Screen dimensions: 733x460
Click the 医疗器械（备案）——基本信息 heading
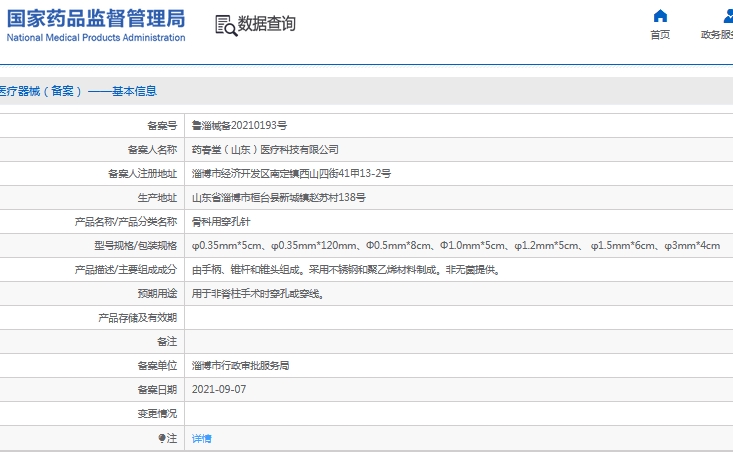[78, 91]
